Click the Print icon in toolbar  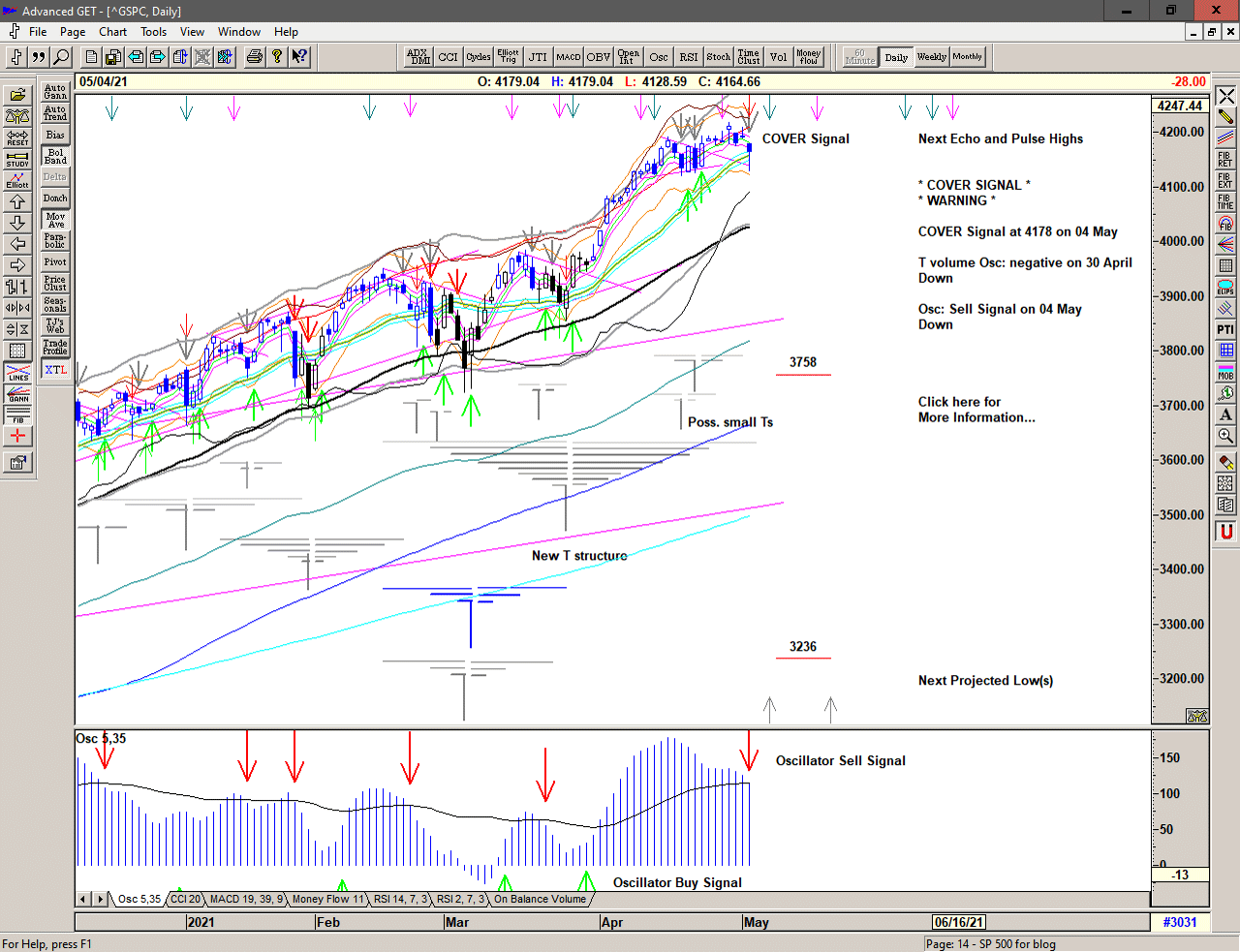(254, 57)
